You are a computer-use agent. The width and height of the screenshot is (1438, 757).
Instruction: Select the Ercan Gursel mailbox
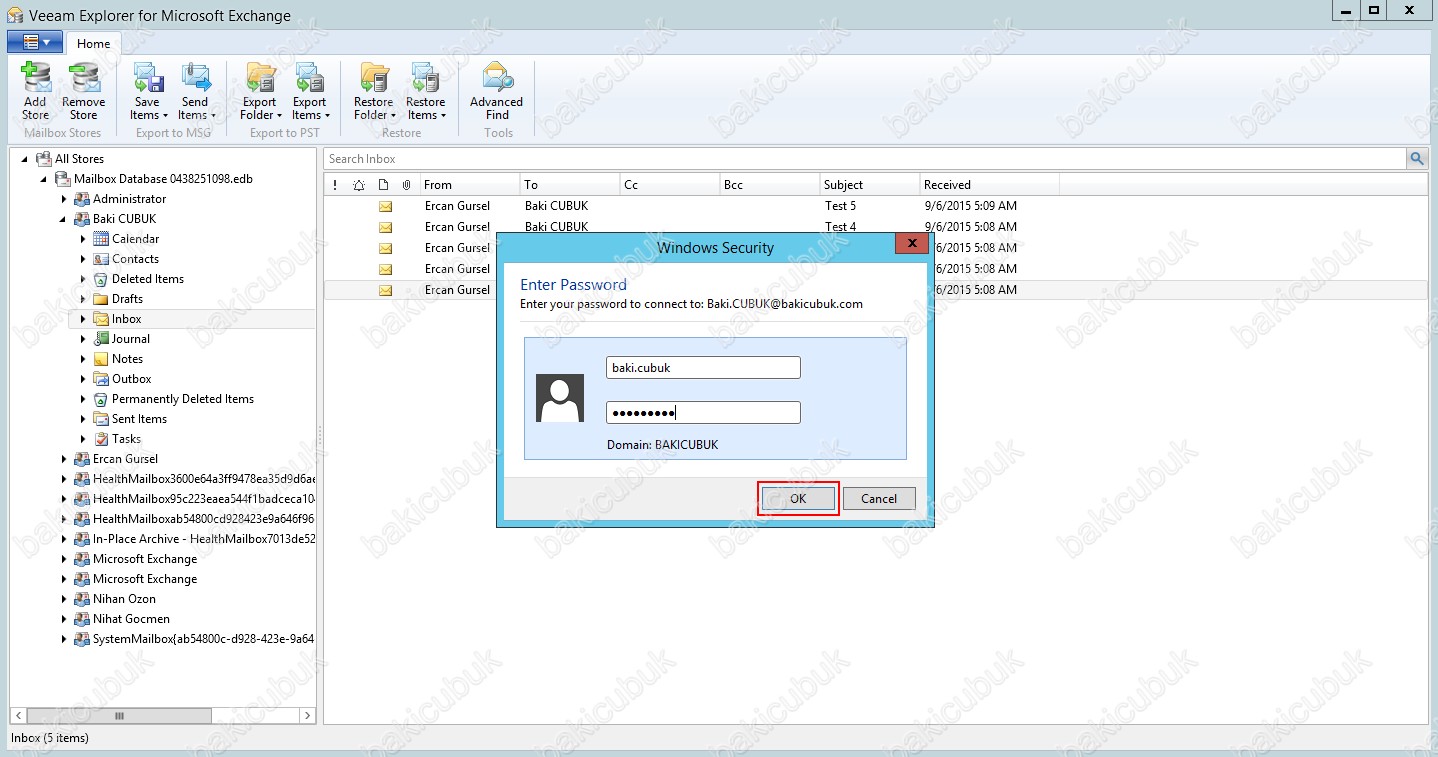[125, 458]
